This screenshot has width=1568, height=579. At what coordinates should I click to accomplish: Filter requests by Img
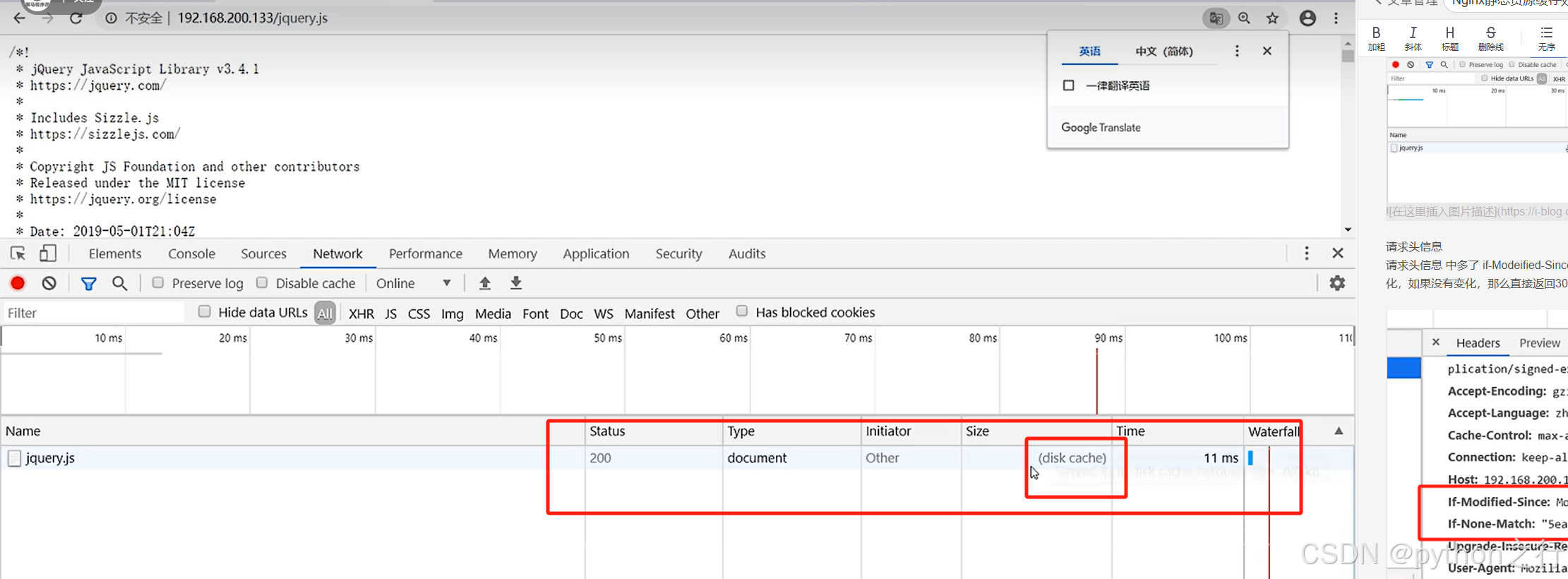tap(452, 313)
